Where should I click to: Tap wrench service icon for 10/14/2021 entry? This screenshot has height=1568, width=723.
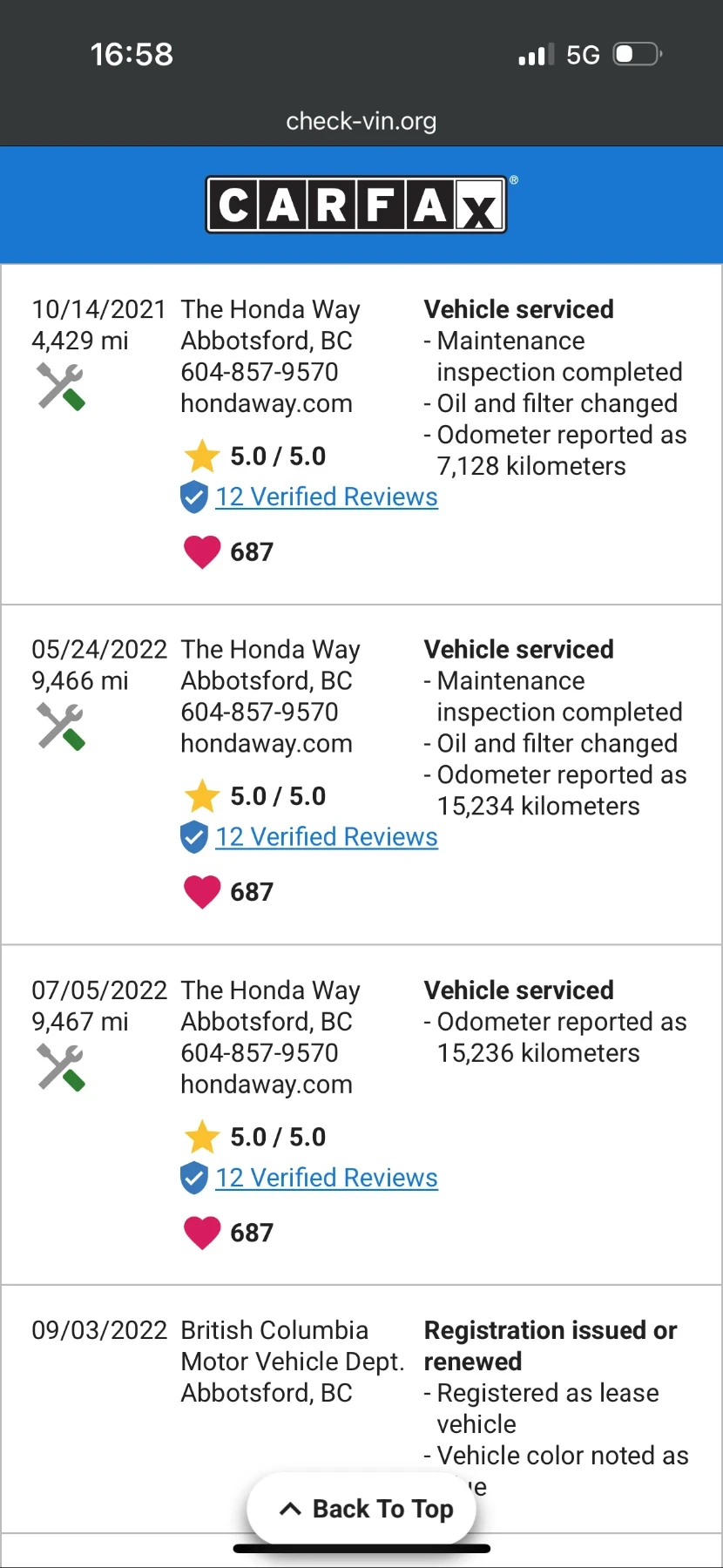click(61, 386)
